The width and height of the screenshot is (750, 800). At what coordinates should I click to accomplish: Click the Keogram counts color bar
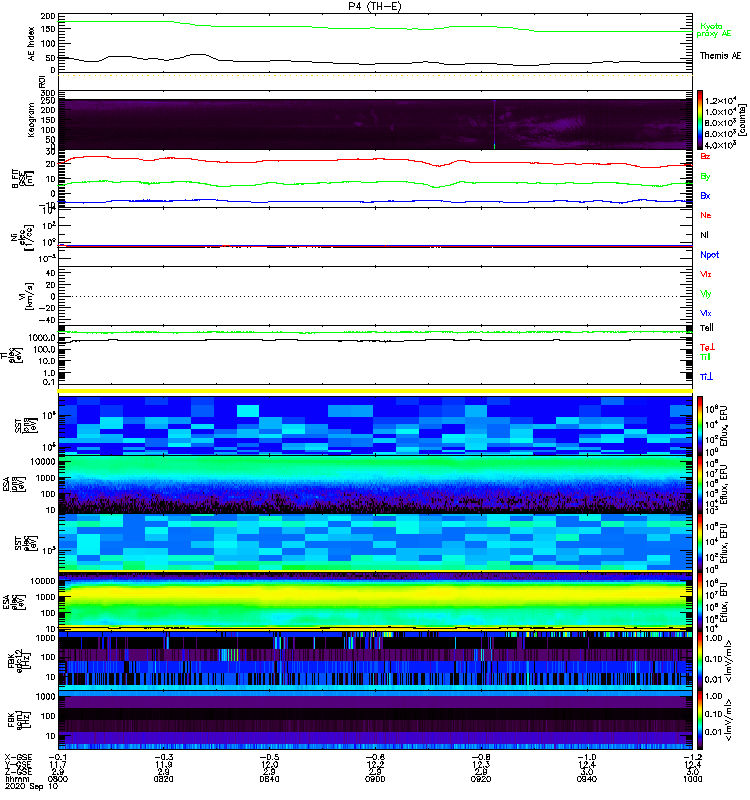point(700,120)
